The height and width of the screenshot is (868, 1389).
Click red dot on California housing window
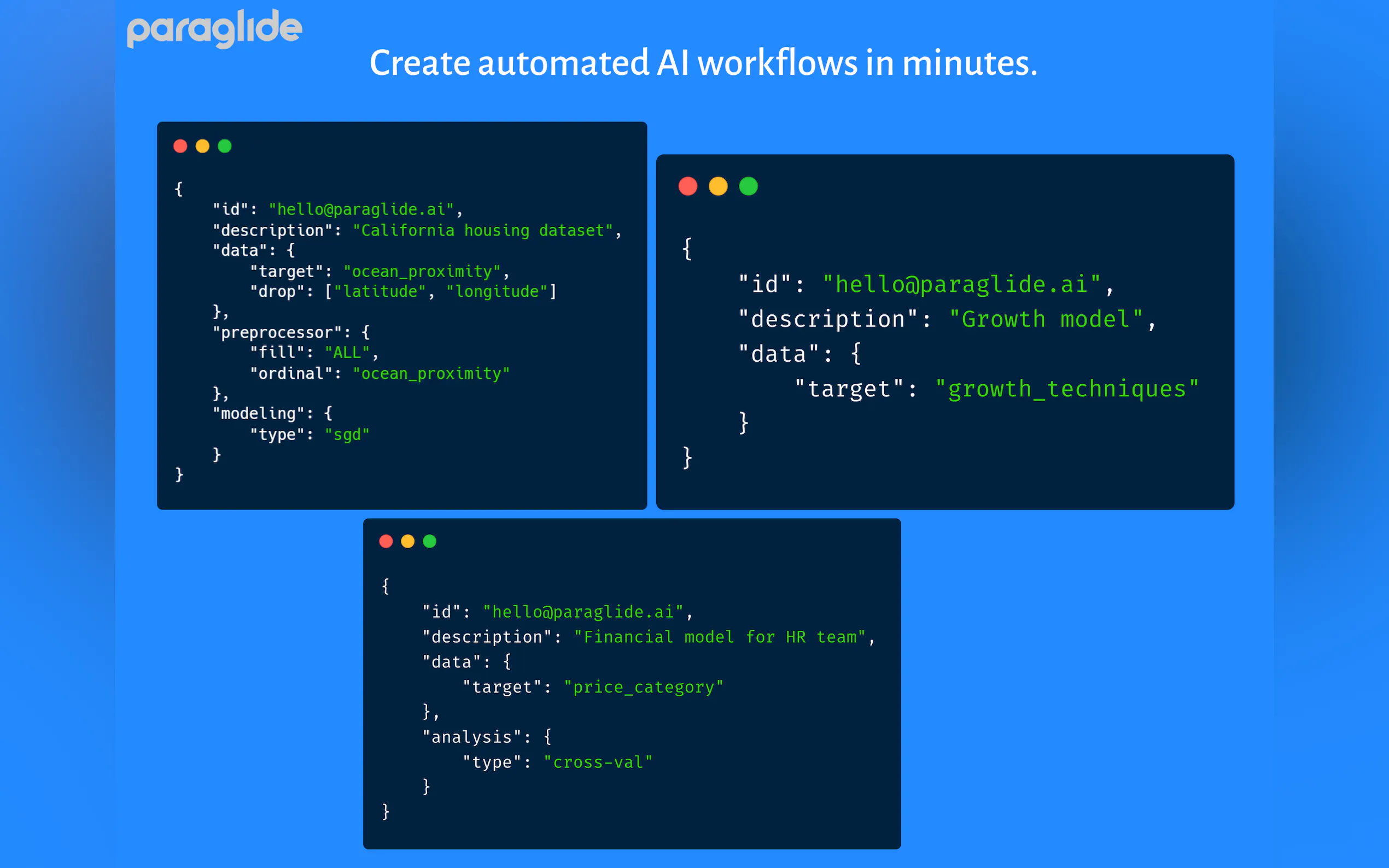180,146
